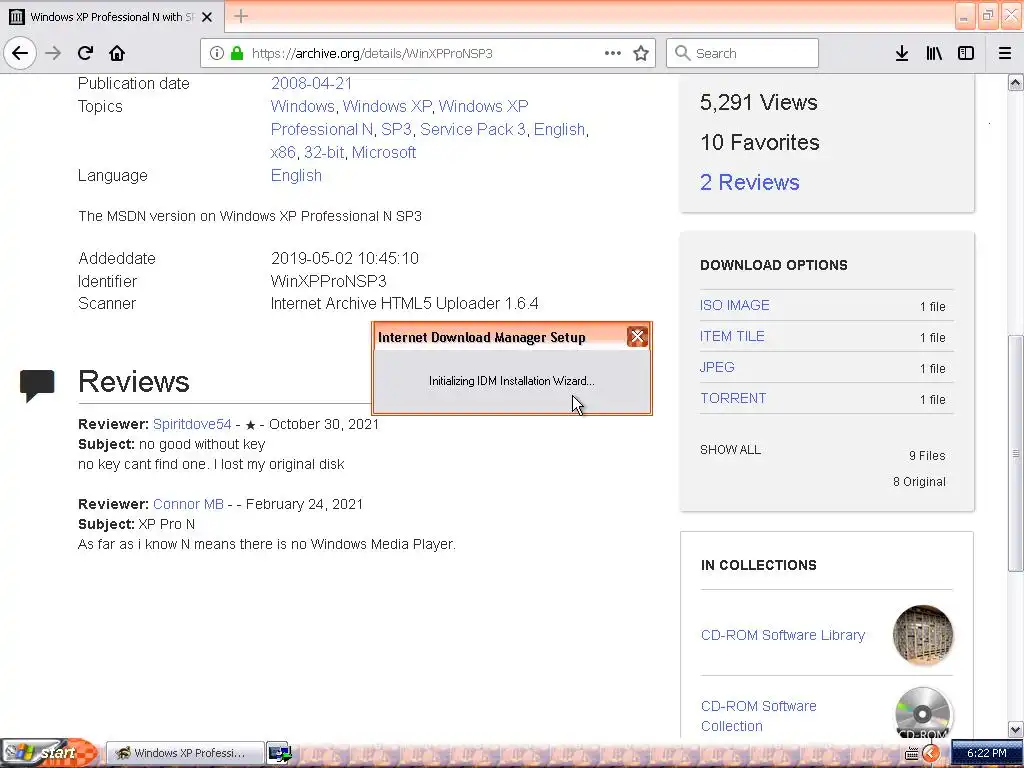Click the English language link

tap(296, 176)
